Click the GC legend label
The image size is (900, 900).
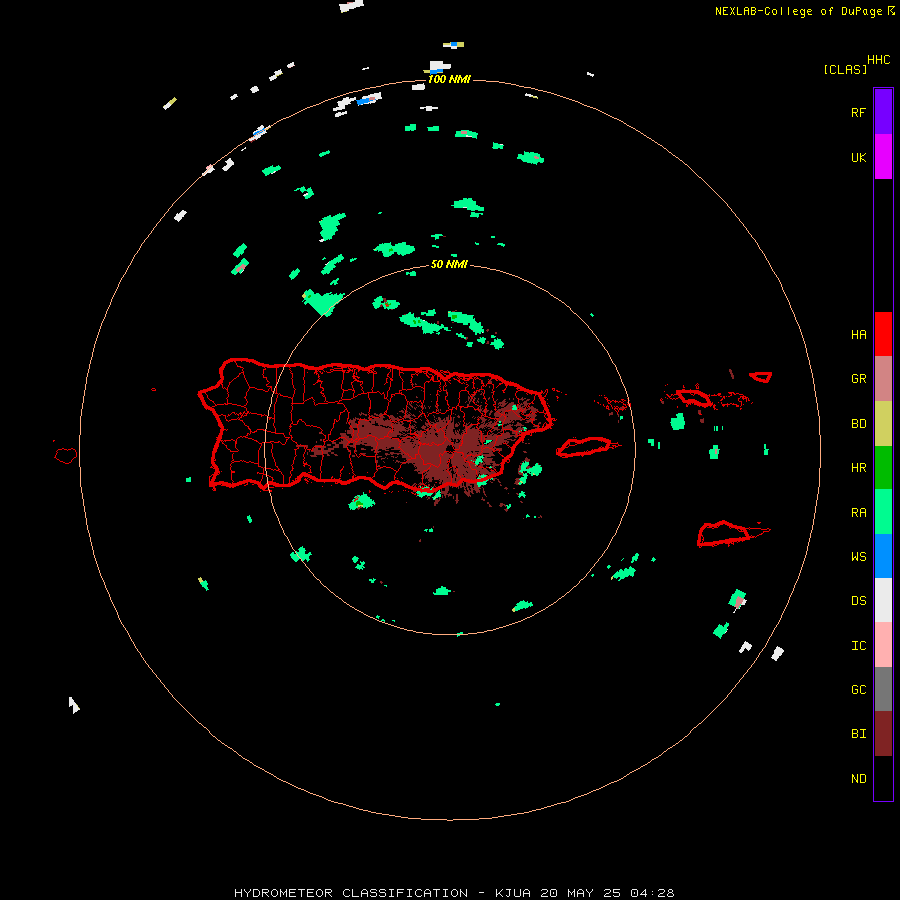coord(858,690)
